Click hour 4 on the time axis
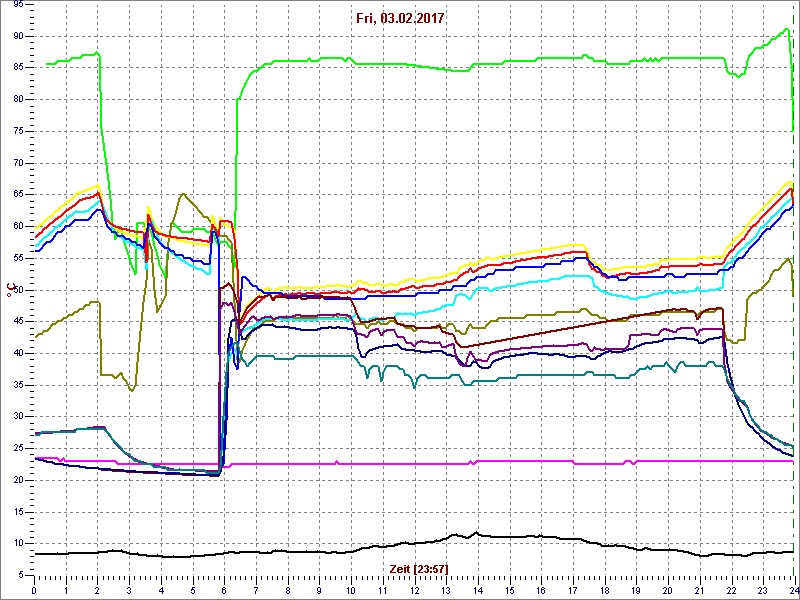The width and height of the screenshot is (800, 600). coord(161,589)
